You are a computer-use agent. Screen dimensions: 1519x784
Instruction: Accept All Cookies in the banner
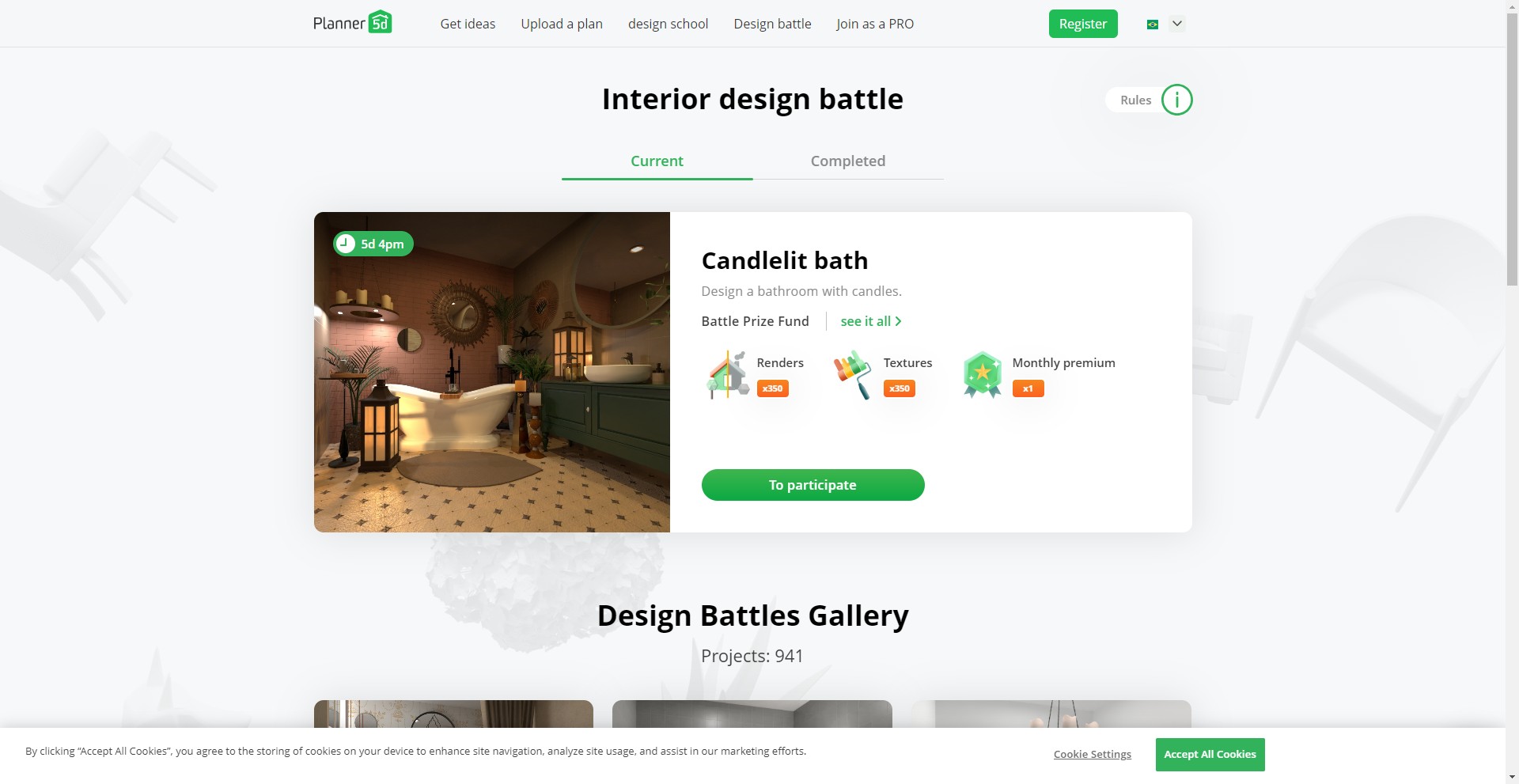1210,754
